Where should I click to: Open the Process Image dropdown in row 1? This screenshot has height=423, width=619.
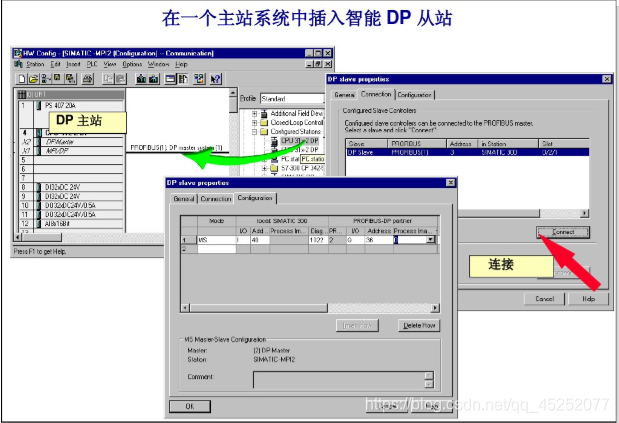431,240
